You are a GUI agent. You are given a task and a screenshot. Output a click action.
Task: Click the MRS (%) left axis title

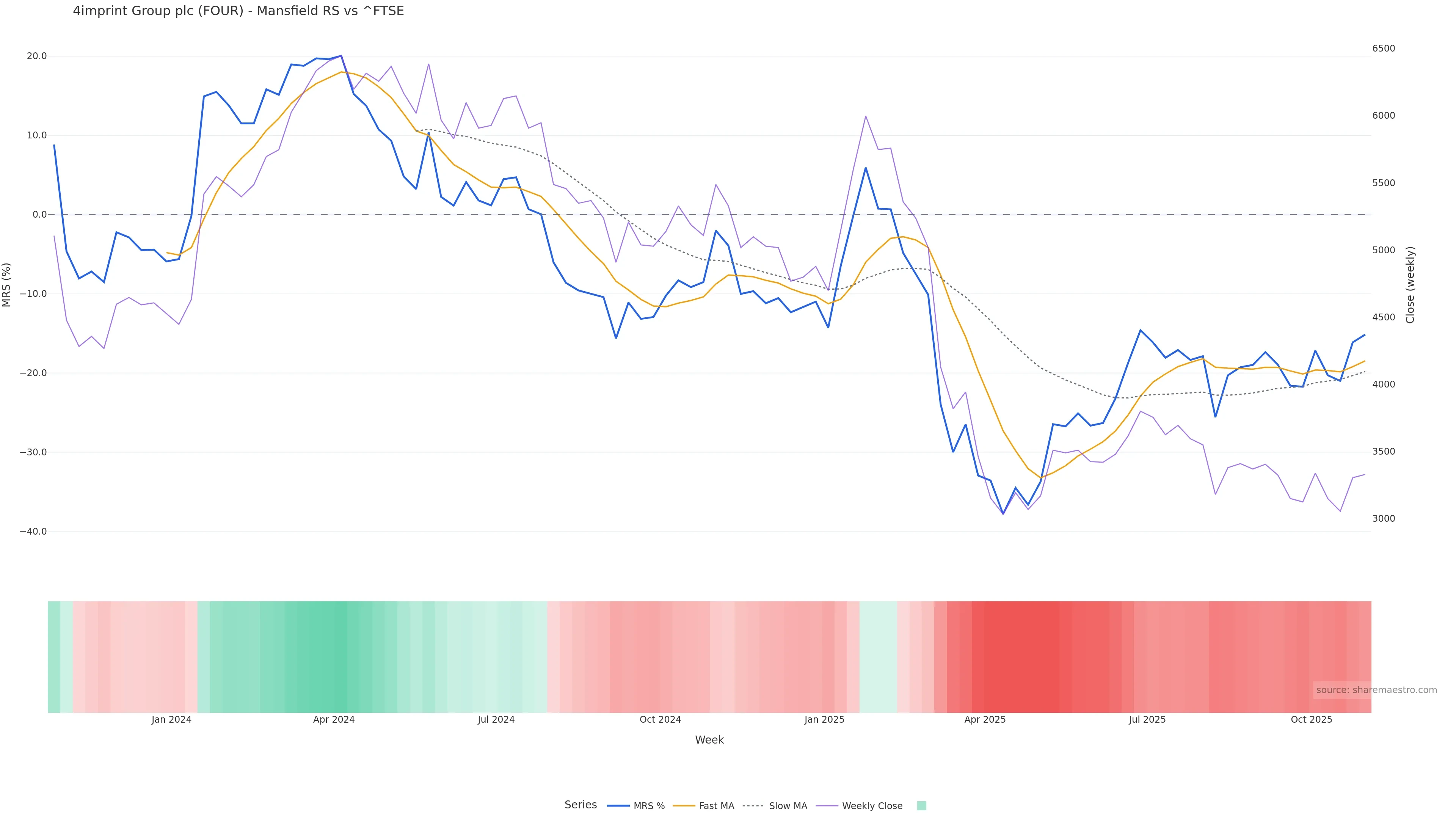7,285
